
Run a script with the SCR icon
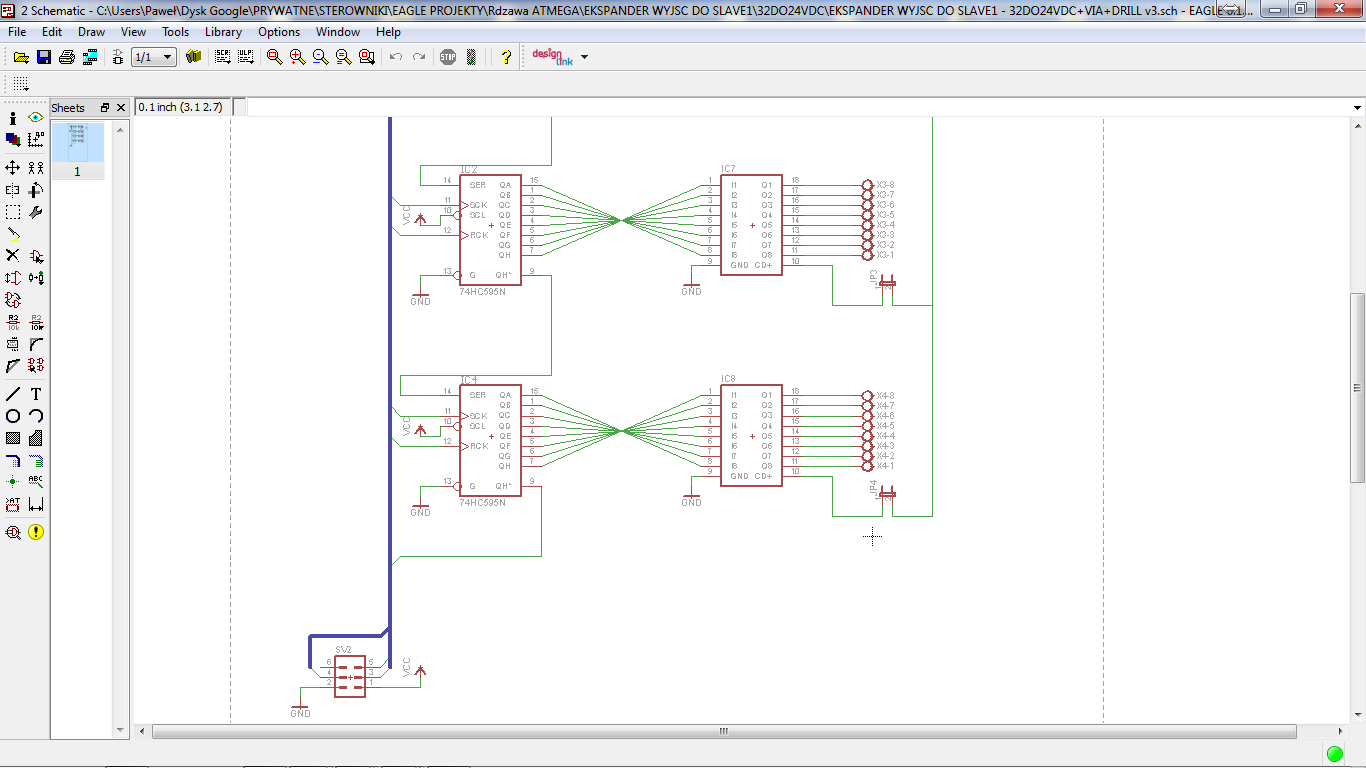click(x=222, y=57)
